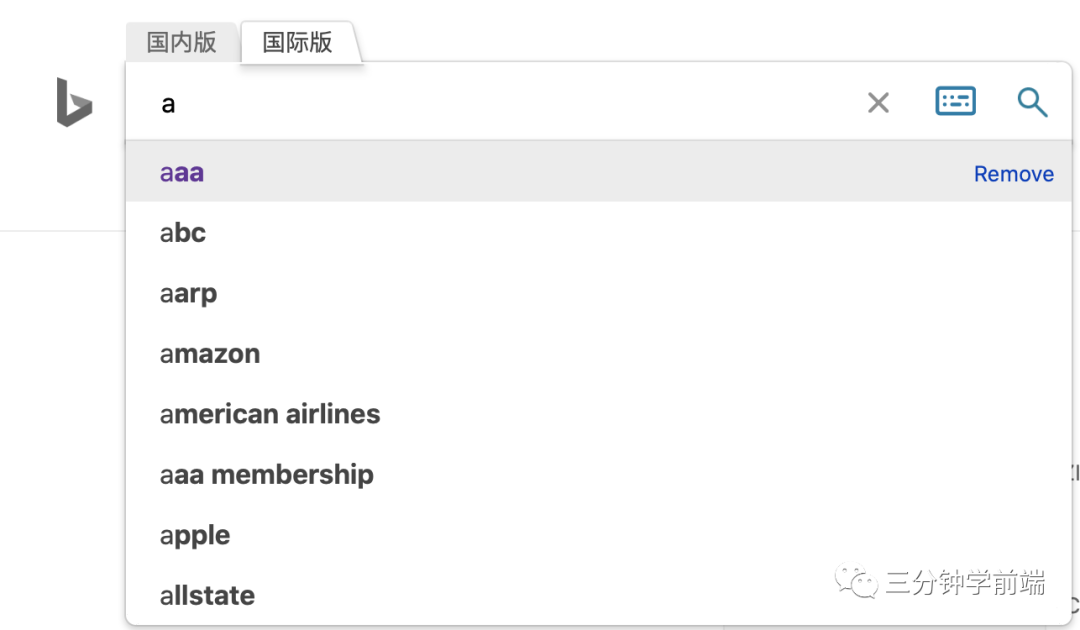The image size is (1080, 630).
Task: Switch to the 国内版 tab
Action: [182, 42]
